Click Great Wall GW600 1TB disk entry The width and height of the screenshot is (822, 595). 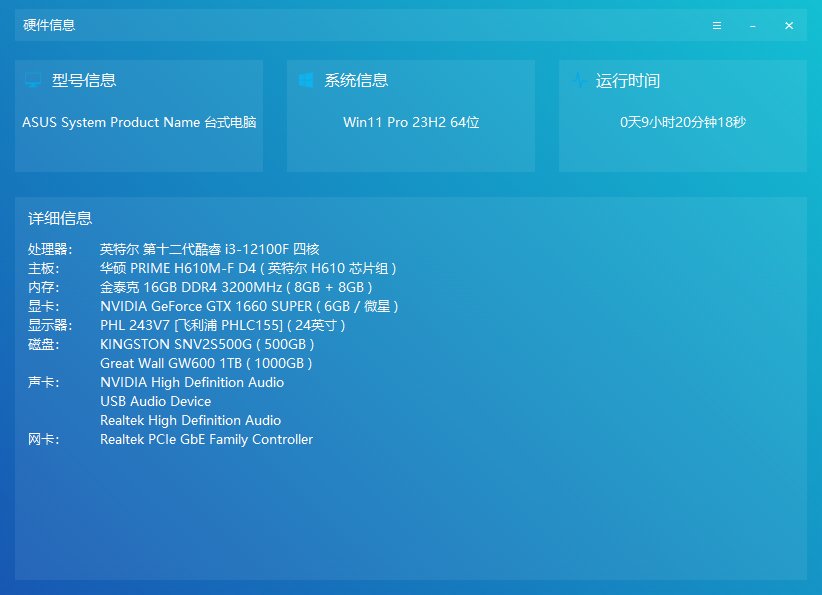pyautogui.click(x=206, y=363)
